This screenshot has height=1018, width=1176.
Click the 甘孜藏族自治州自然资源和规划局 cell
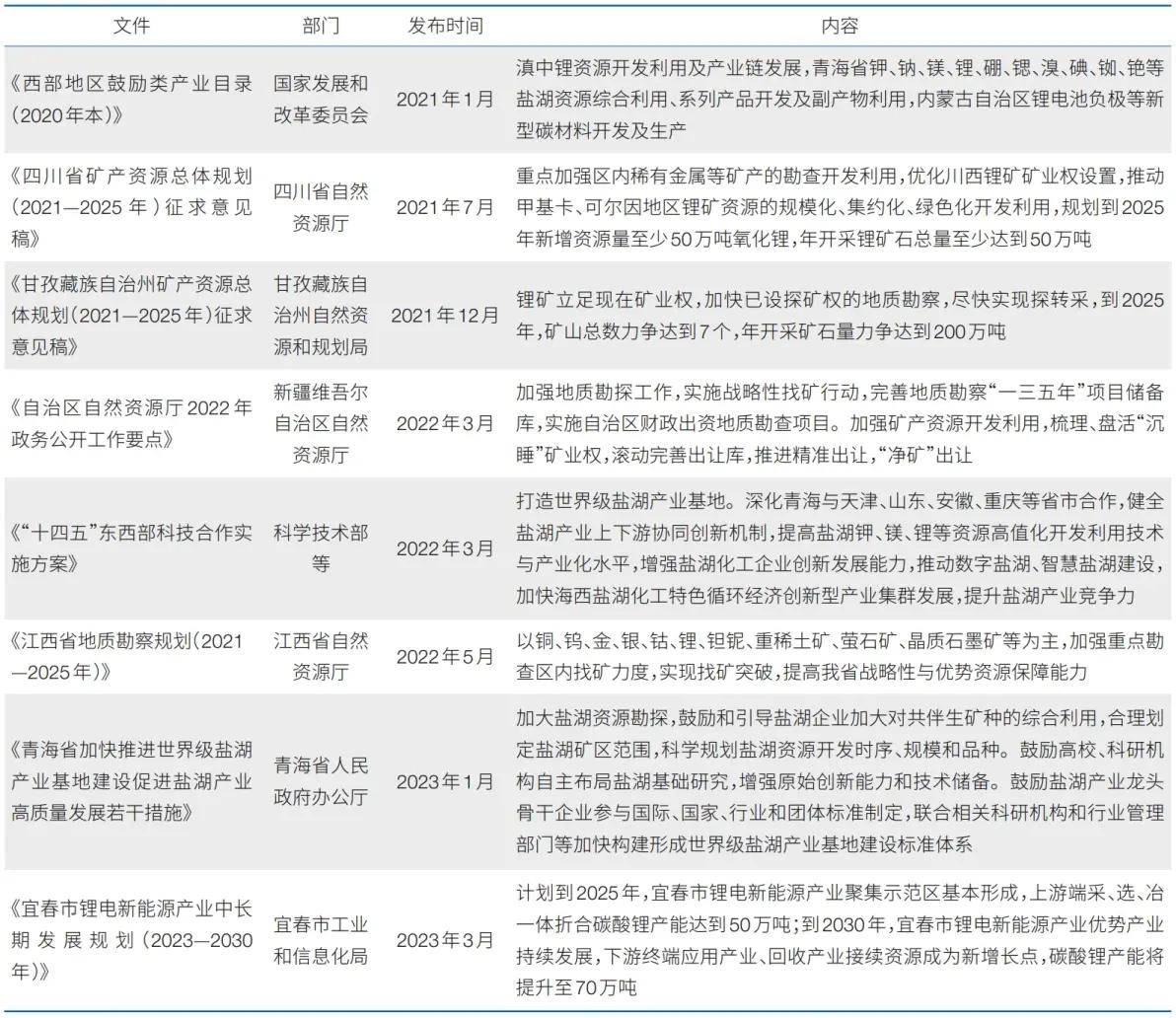321,315
